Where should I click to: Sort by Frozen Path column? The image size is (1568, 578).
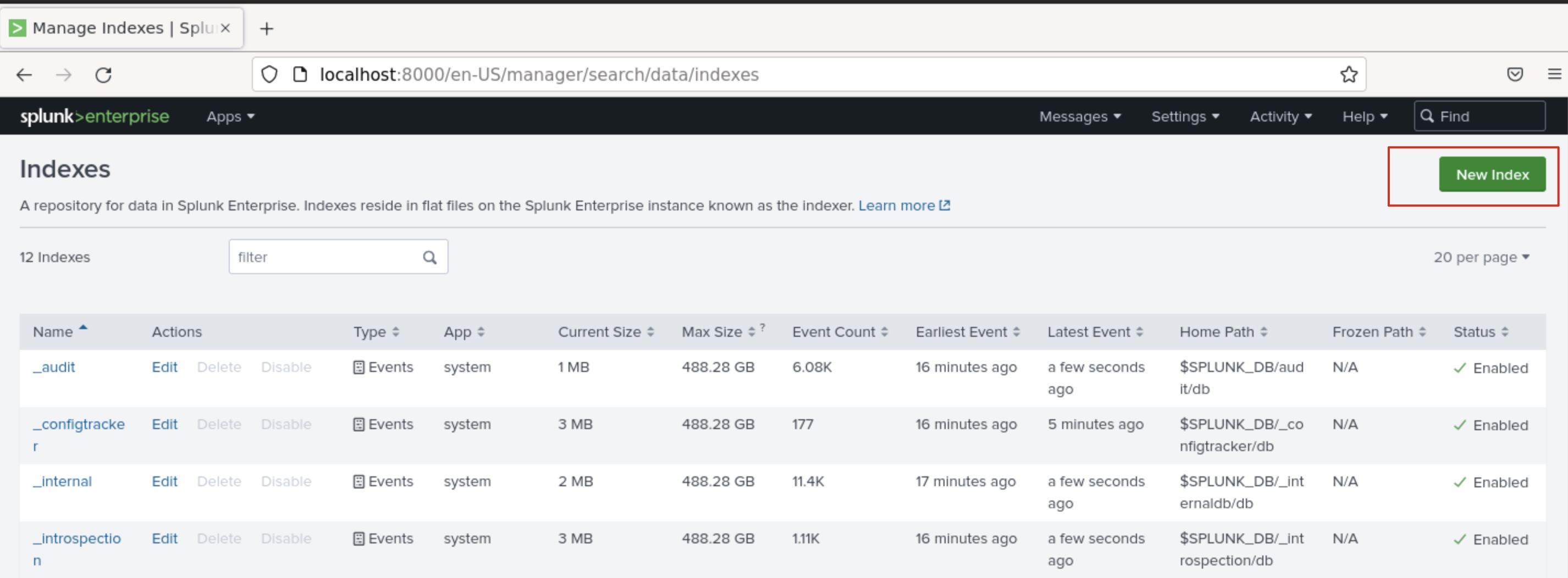1379,332
